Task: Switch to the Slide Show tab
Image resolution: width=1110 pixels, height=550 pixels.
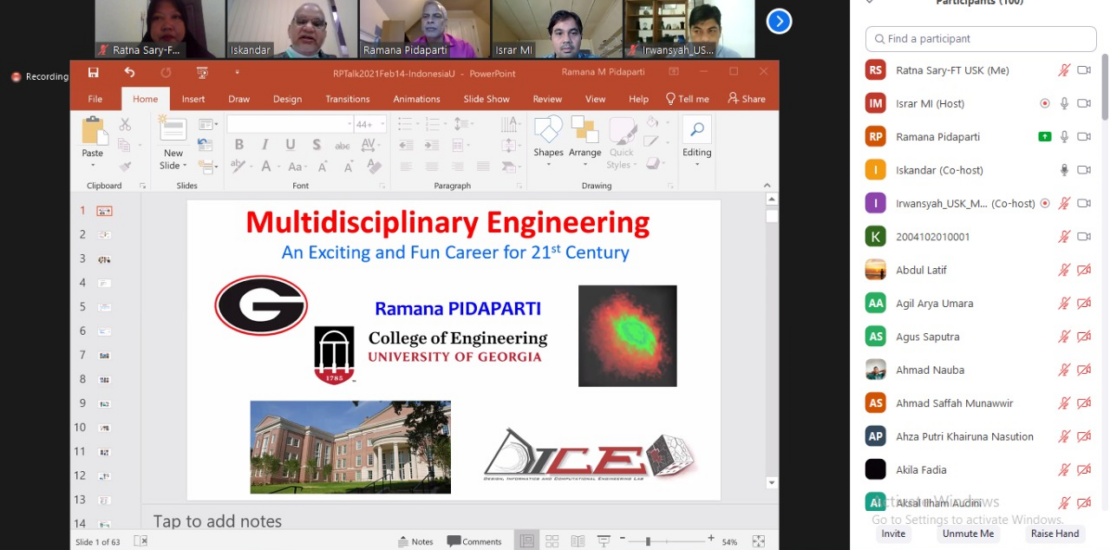Action: (x=486, y=99)
